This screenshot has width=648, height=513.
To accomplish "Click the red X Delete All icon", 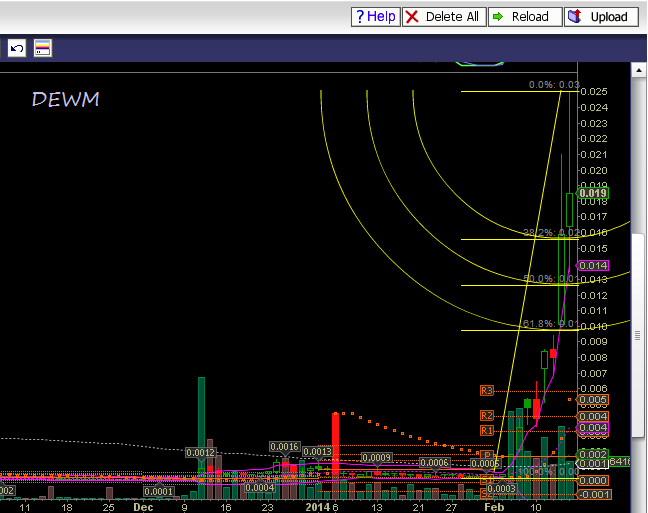I will pos(414,17).
